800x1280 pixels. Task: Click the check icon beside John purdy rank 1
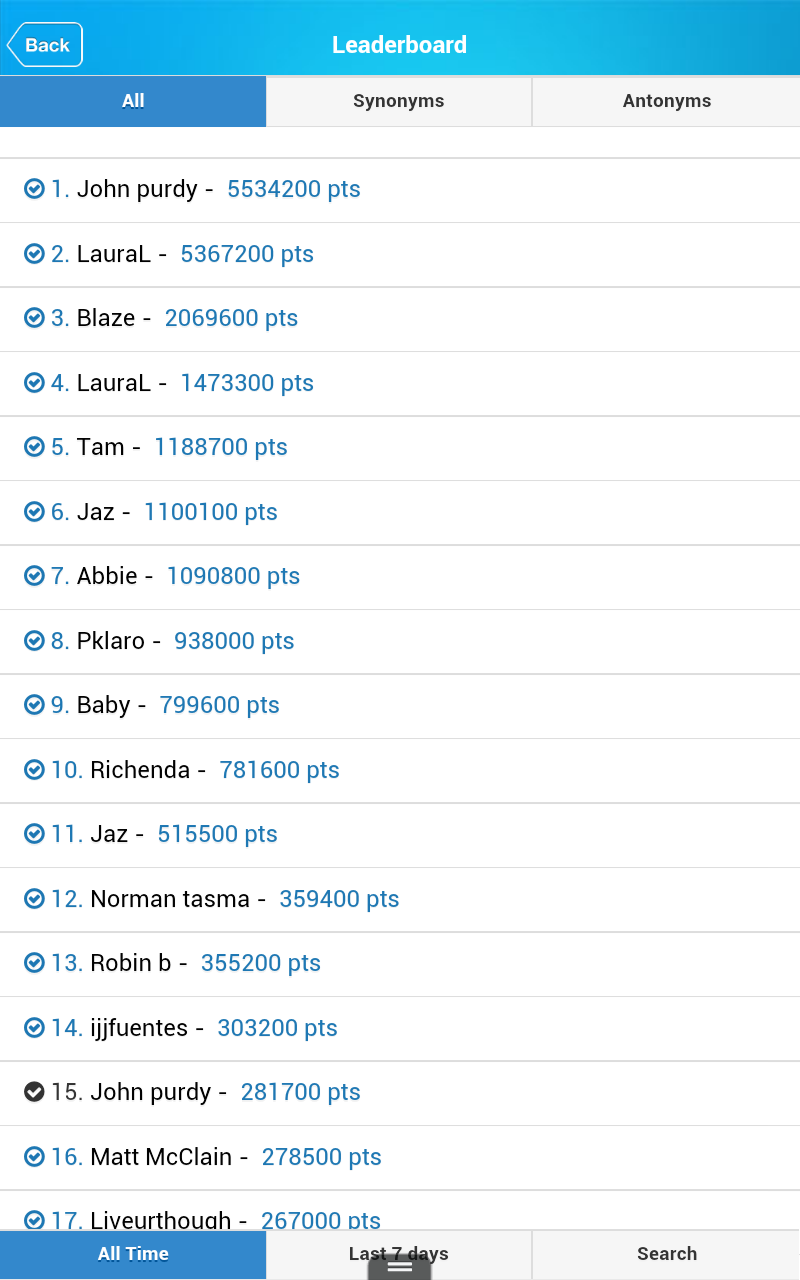pyautogui.click(x=34, y=189)
